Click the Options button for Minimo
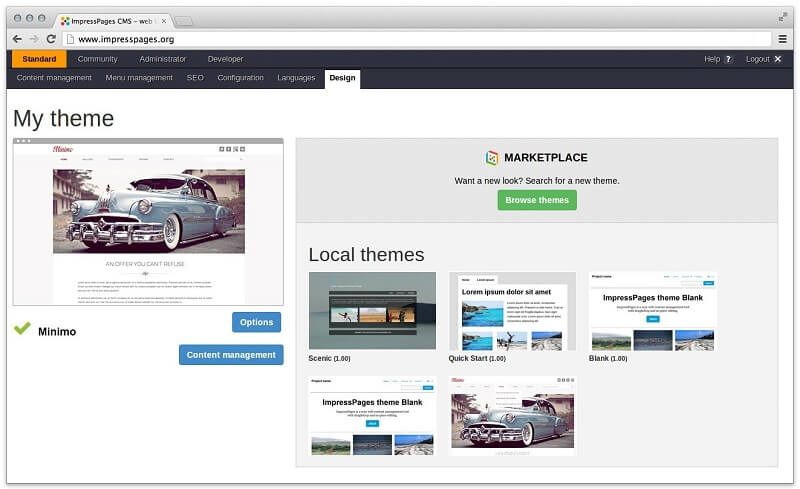800x489 pixels. click(x=257, y=322)
